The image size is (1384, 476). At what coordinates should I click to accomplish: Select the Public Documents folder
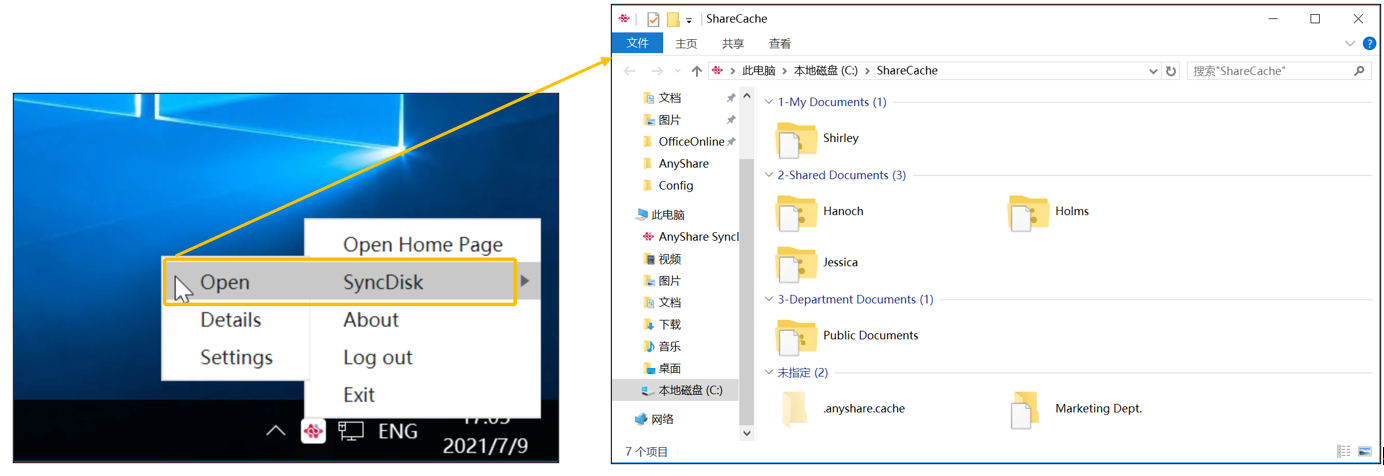(849, 336)
